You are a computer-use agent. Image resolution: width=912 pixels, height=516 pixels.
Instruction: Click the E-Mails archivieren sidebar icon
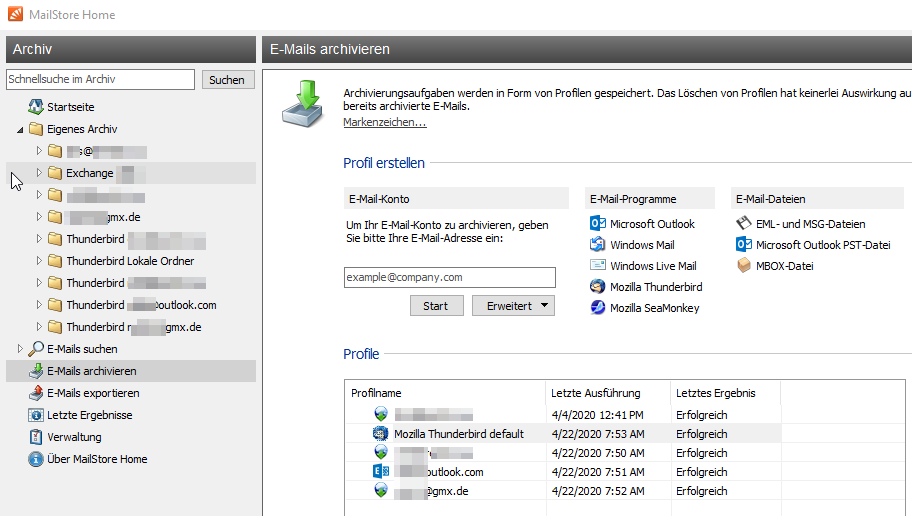pos(36,371)
